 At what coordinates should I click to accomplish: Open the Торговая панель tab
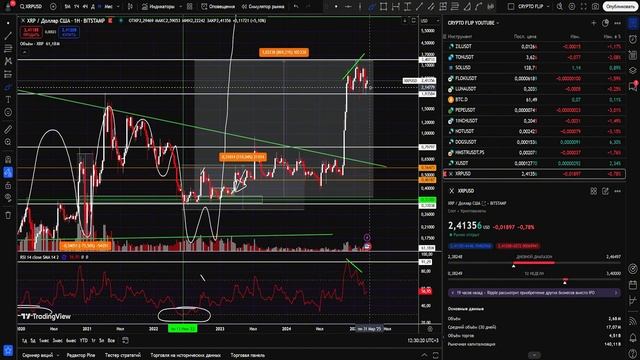tap(247, 355)
